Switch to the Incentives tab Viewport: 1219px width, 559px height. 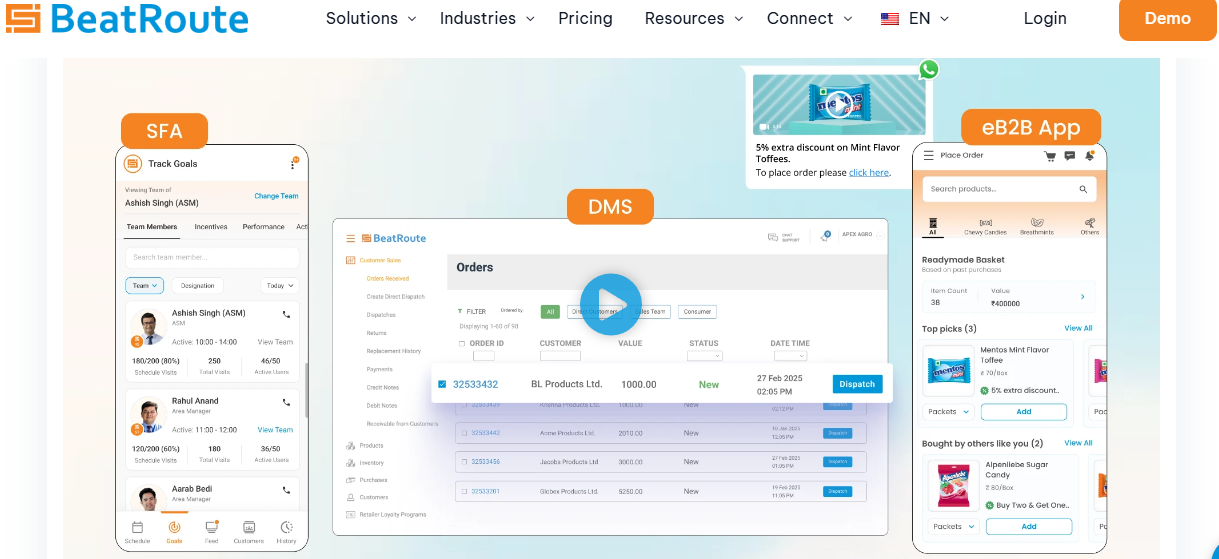tap(211, 227)
